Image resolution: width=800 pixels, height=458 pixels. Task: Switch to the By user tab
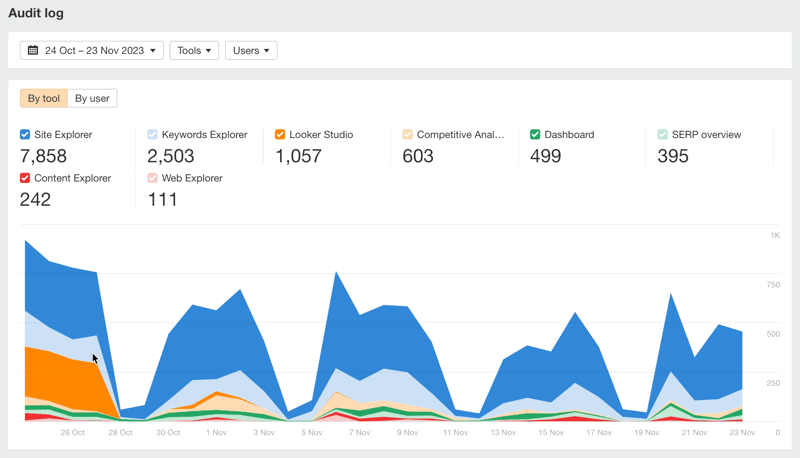click(x=92, y=98)
